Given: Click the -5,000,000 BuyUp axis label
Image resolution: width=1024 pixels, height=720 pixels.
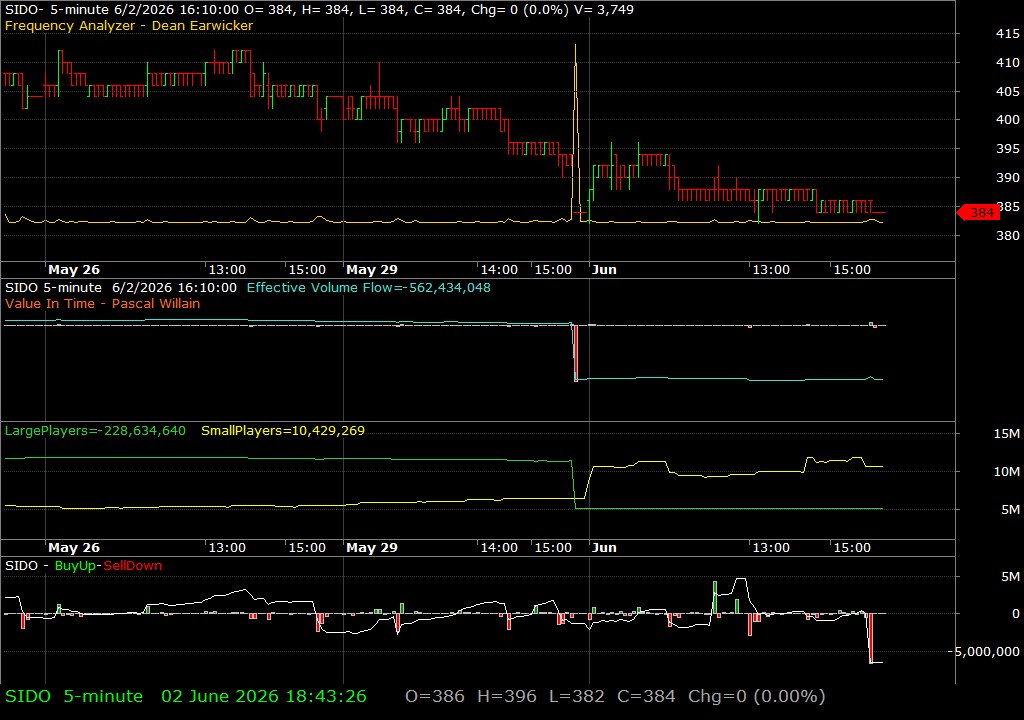Looking at the screenshot, I should pyautogui.click(x=984, y=651).
